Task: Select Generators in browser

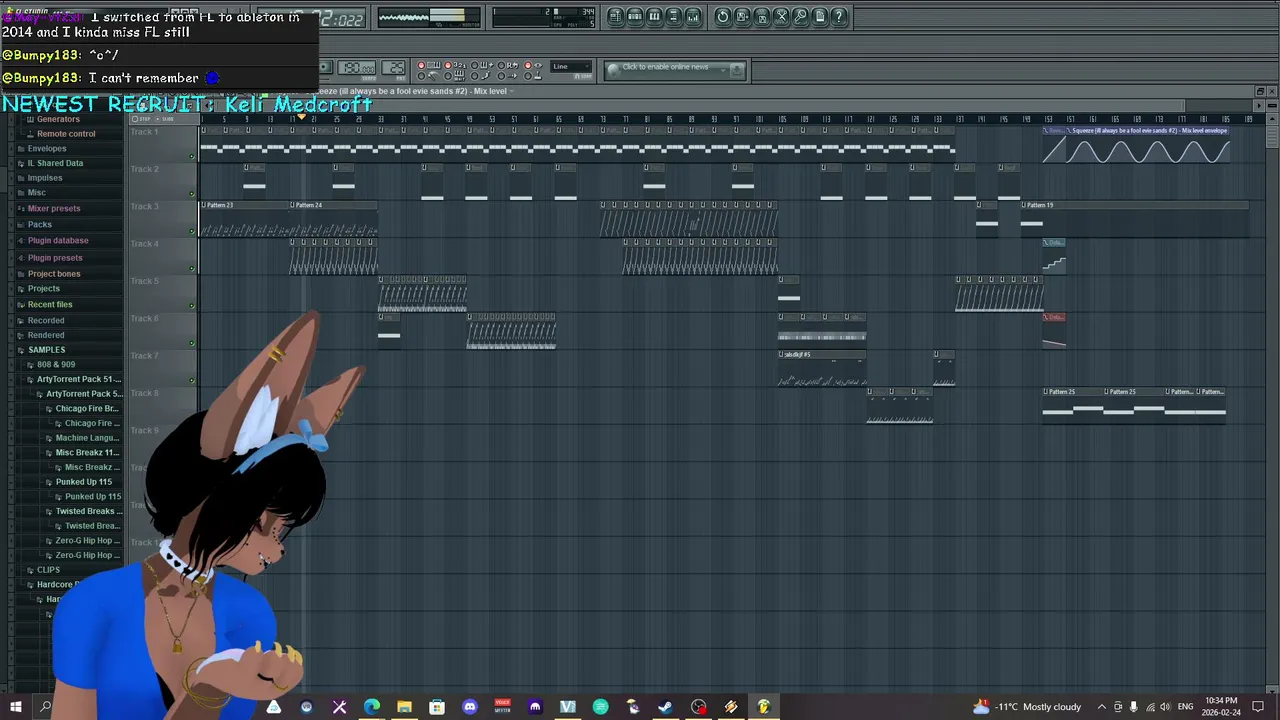Action: tap(58, 119)
